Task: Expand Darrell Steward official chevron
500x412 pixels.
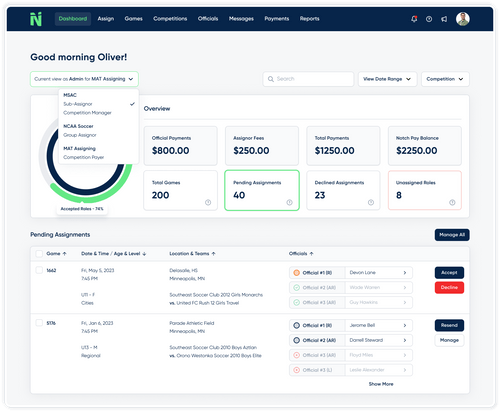Action: click(405, 340)
